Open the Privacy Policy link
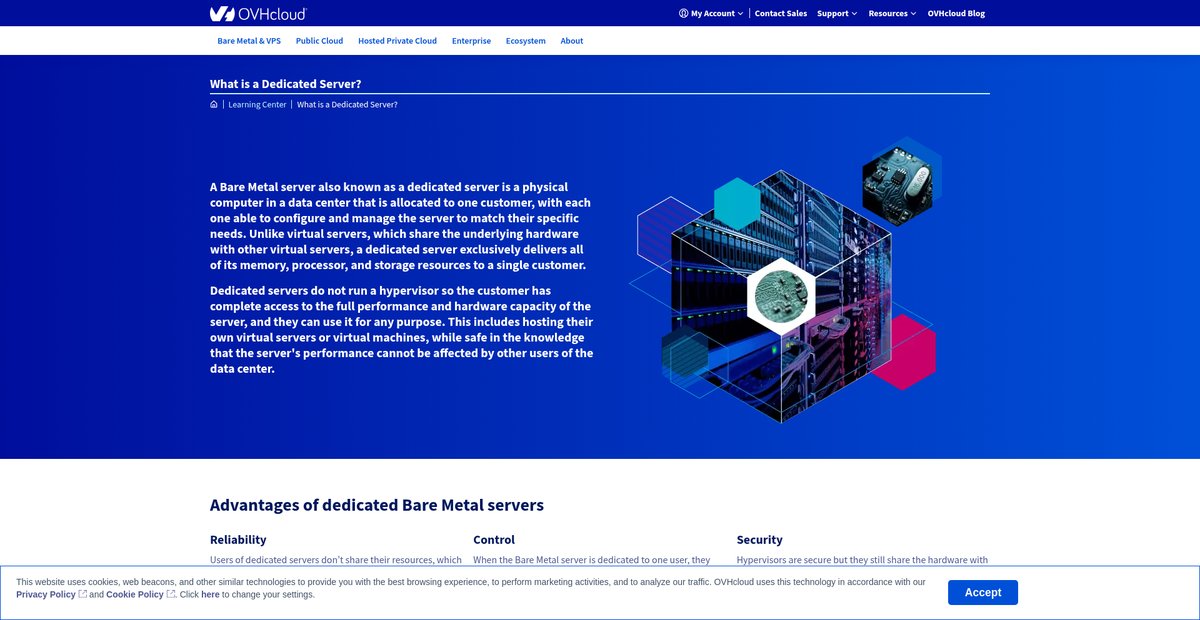This screenshot has width=1200, height=620. pos(46,594)
